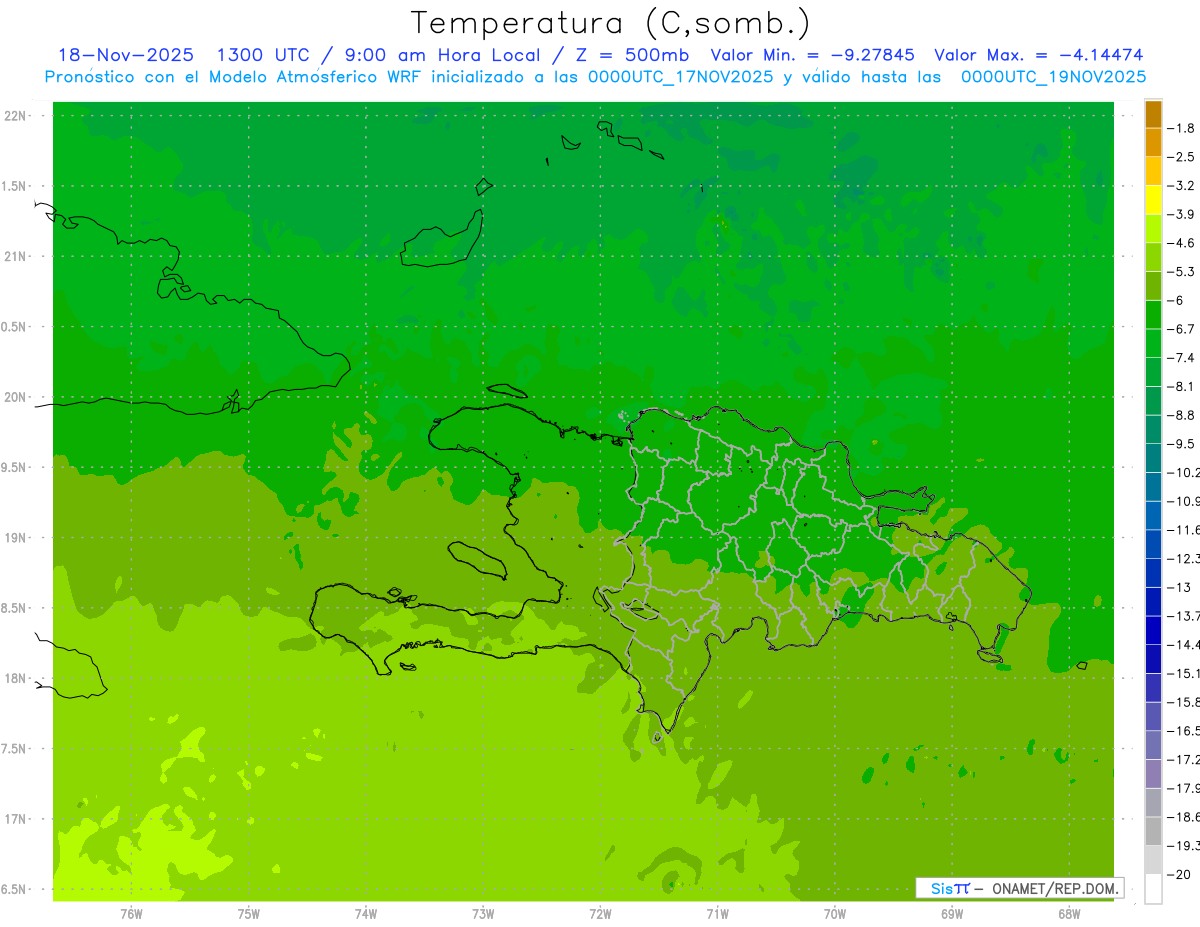Click the legend value "-5.3"
This screenshot has width=1200, height=927.
click(x=1183, y=272)
